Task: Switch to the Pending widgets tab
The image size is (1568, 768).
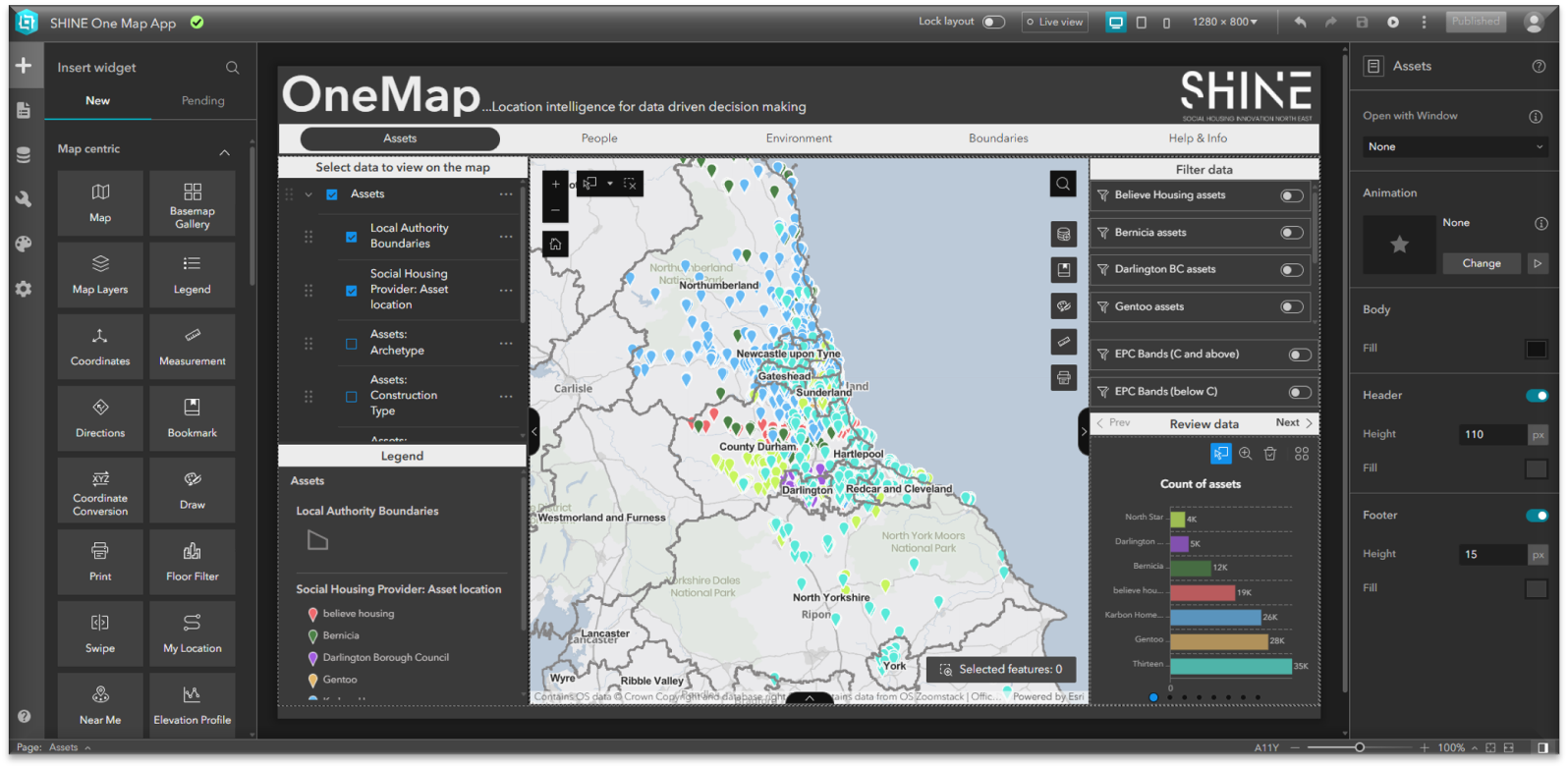Action: tap(202, 101)
